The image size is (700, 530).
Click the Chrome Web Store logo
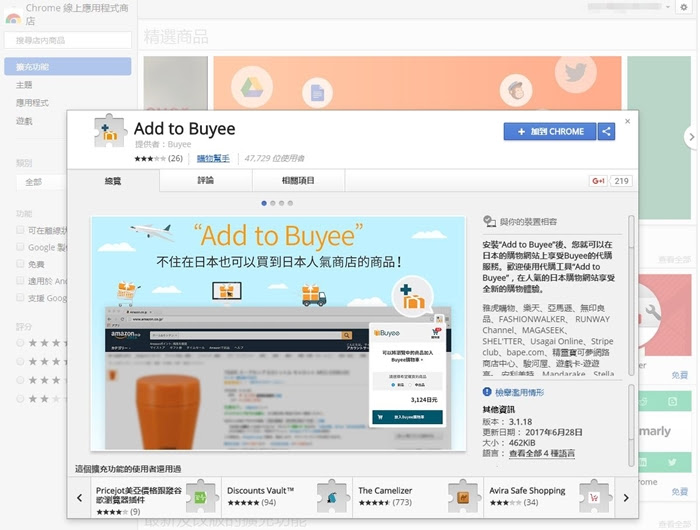pyautogui.click(x=13, y=17)
